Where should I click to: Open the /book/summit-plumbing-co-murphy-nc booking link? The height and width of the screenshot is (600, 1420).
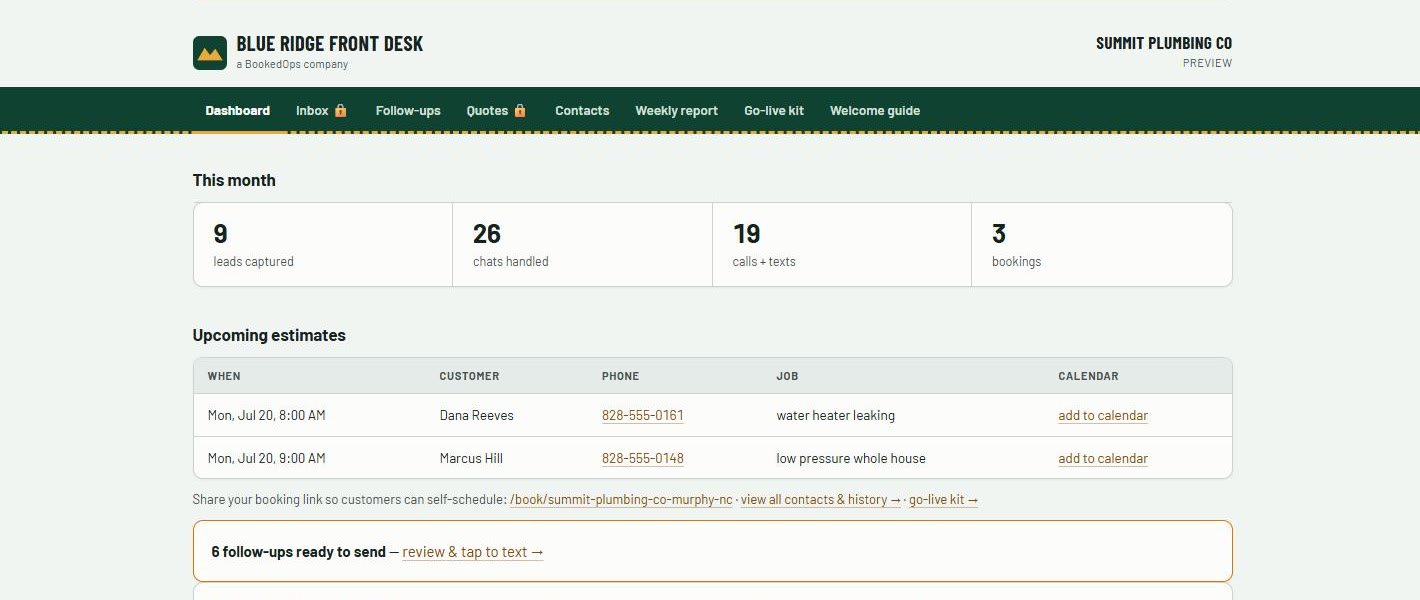[x=621, y=499]
